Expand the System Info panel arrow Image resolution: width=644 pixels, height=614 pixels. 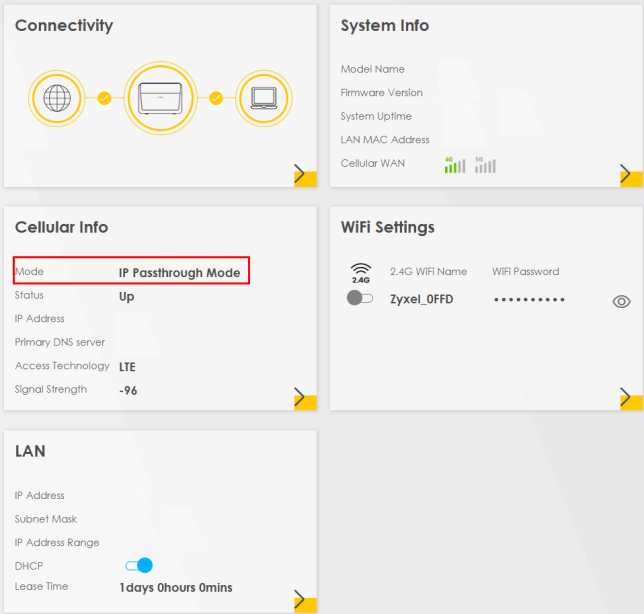click(x=628, y=175)
